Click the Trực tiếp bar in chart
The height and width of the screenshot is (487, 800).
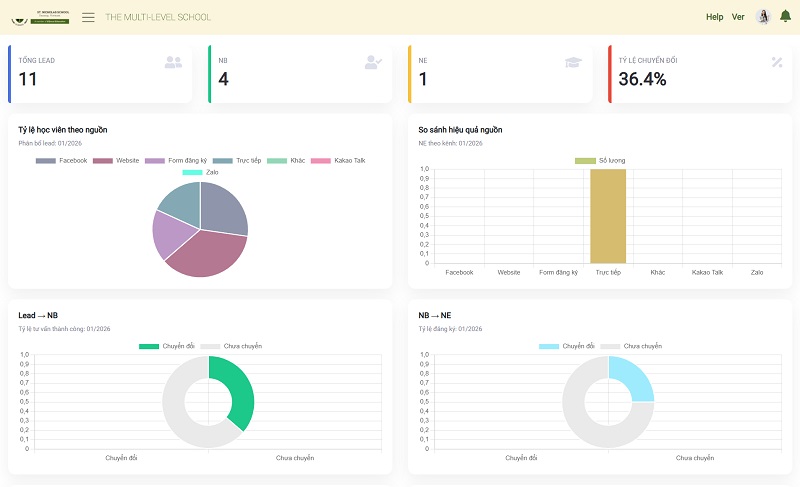608,216
